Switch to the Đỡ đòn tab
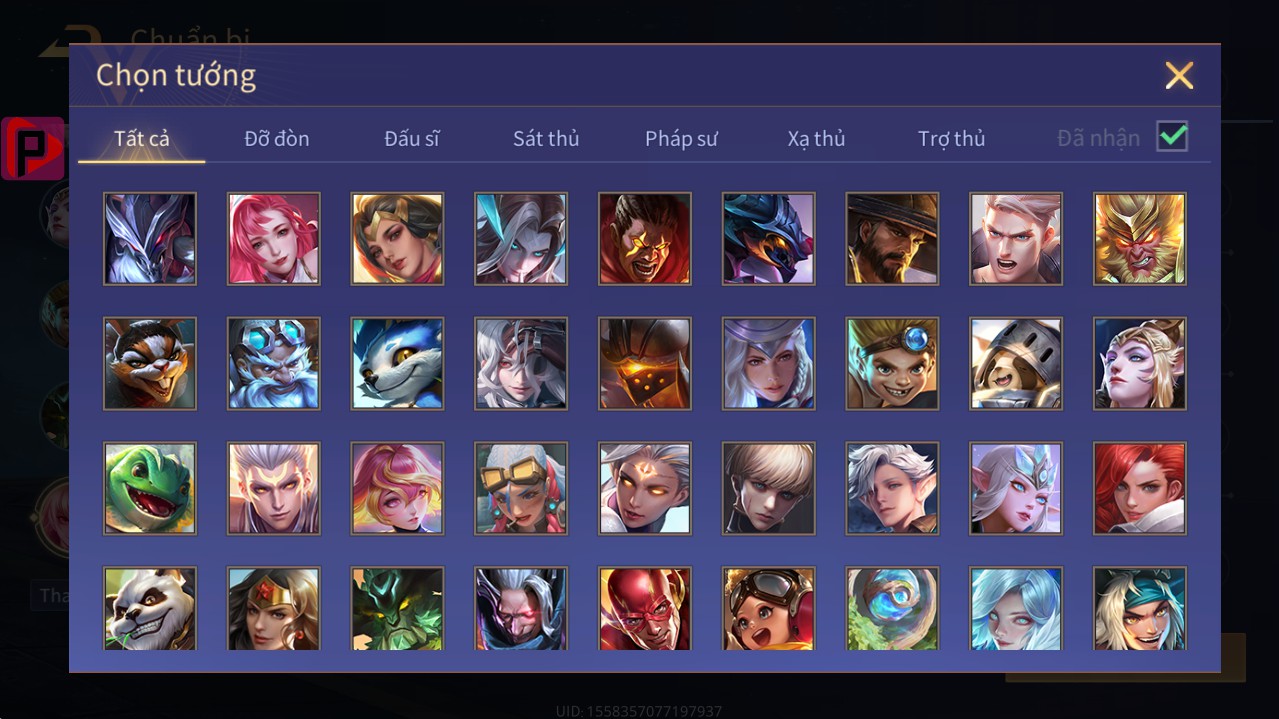 click(277, 138)
